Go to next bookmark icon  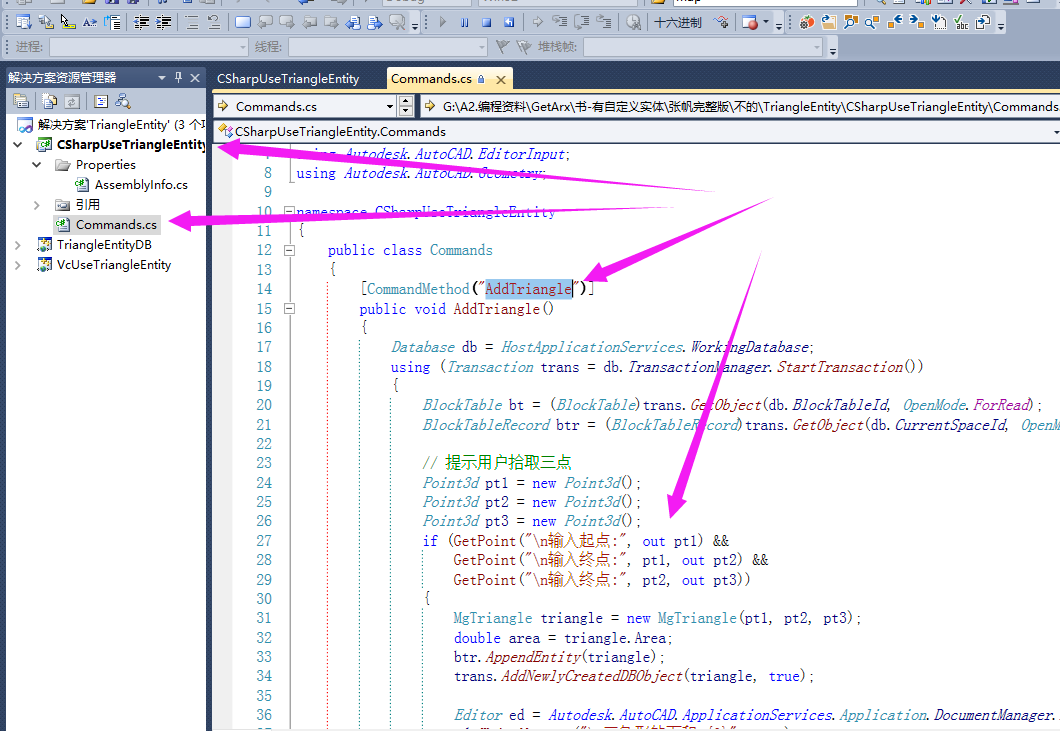tap(287, 22)
